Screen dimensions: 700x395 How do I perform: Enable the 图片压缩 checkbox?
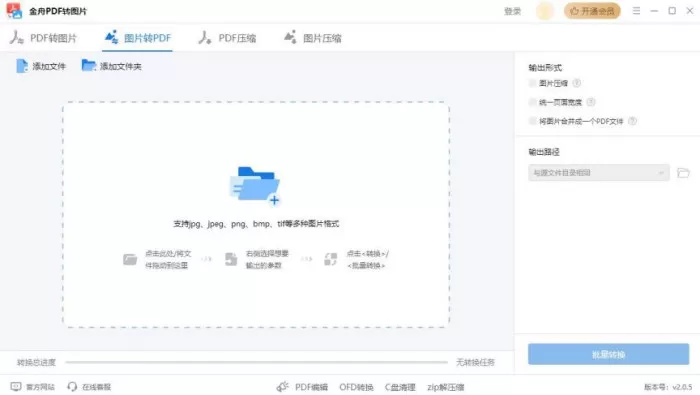tap(532, 83)
